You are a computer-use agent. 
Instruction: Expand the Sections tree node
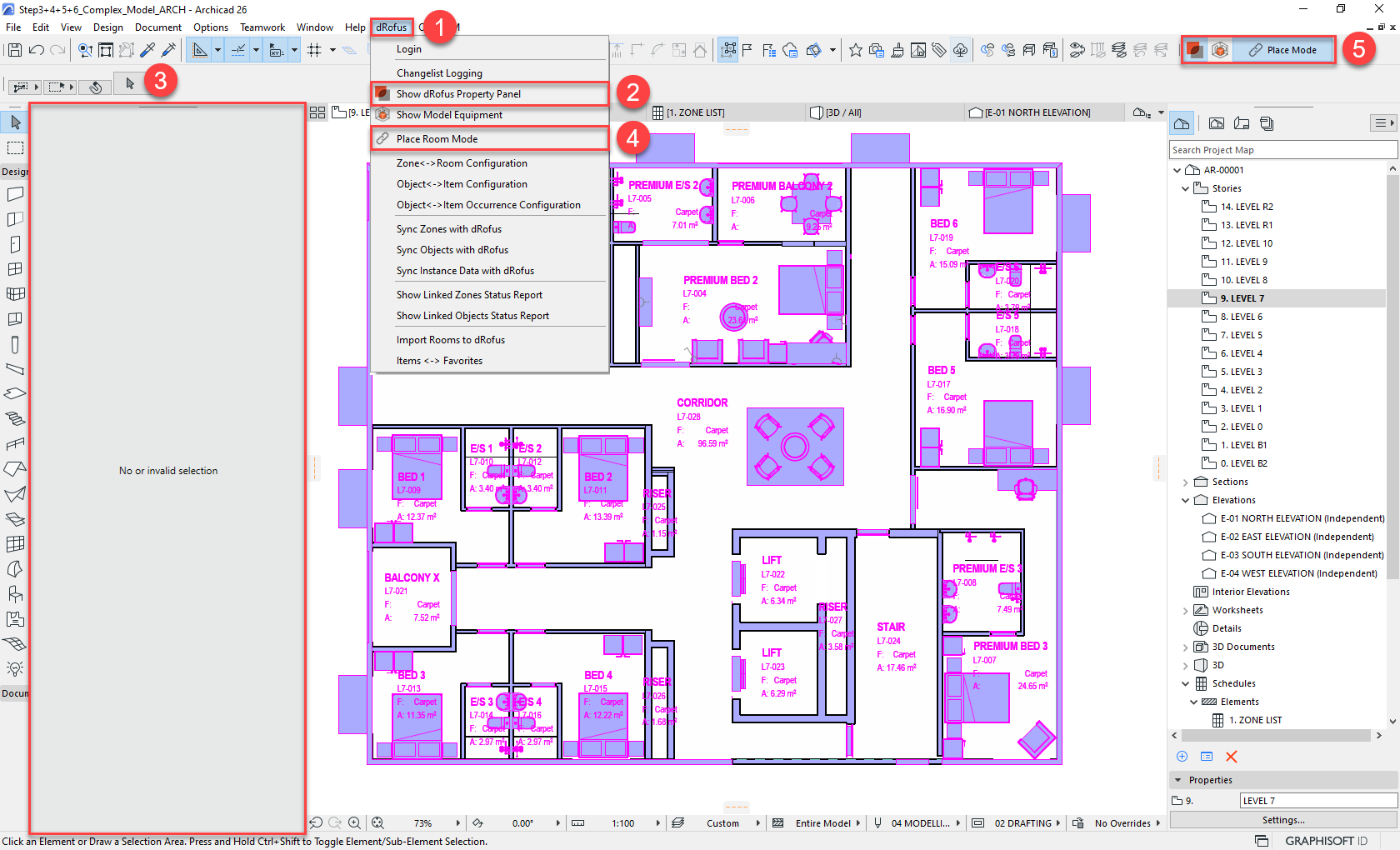(1186, 482)
